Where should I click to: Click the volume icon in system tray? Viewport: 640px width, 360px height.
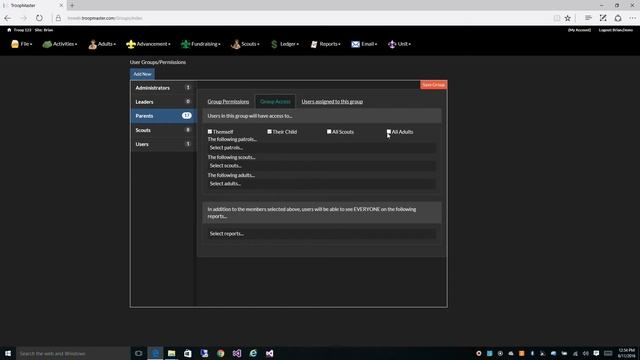(586, 353)
